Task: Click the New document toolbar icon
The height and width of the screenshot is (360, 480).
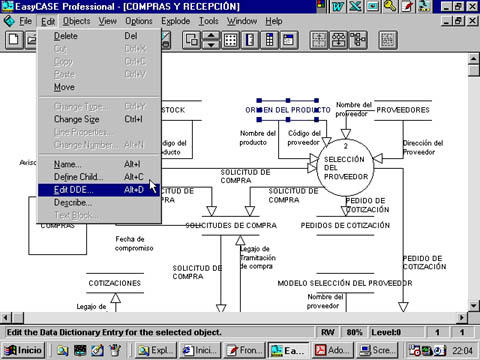Action: pos(14,40)
